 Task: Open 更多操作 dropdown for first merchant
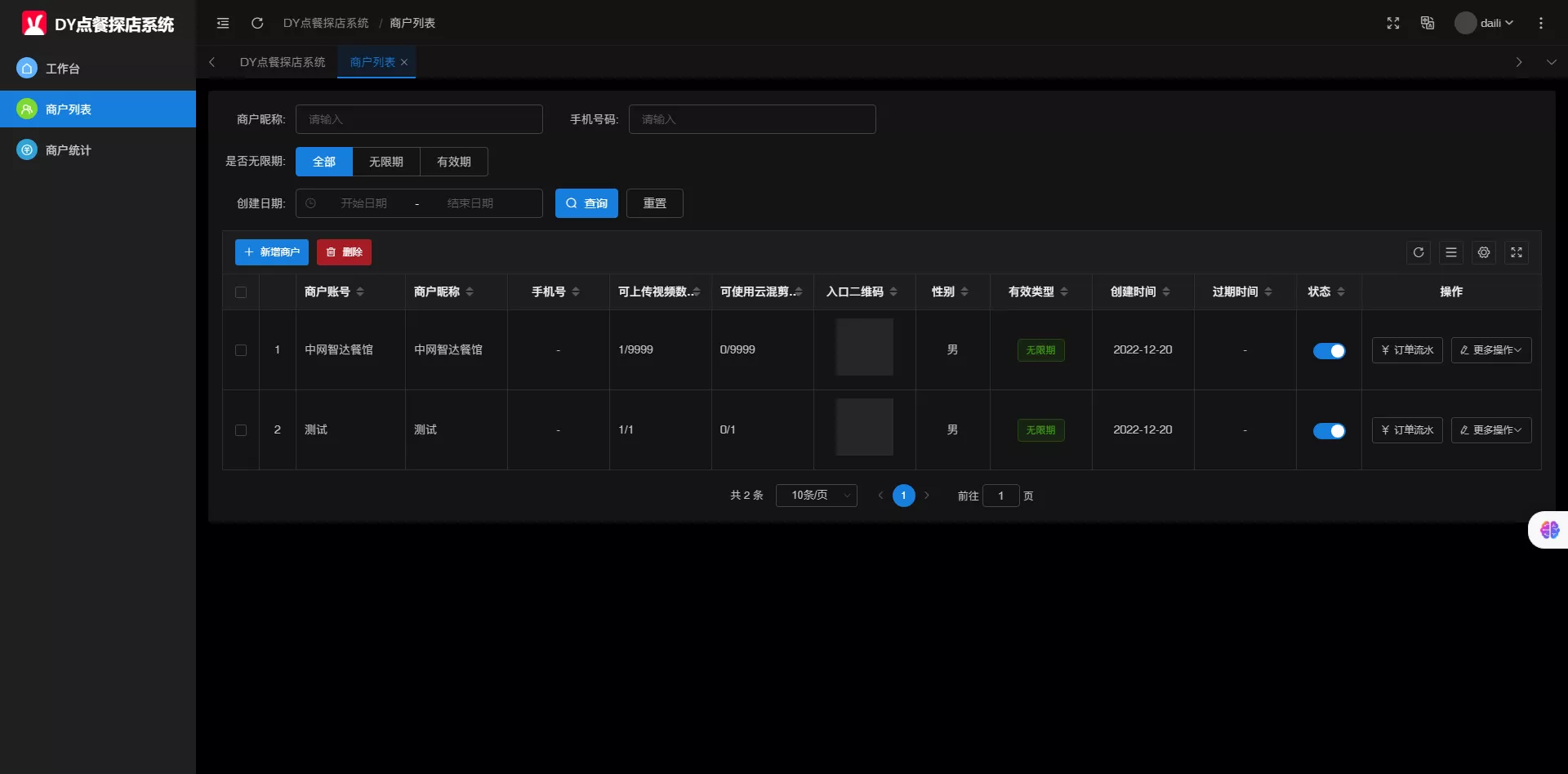[x=1490, y=350]
